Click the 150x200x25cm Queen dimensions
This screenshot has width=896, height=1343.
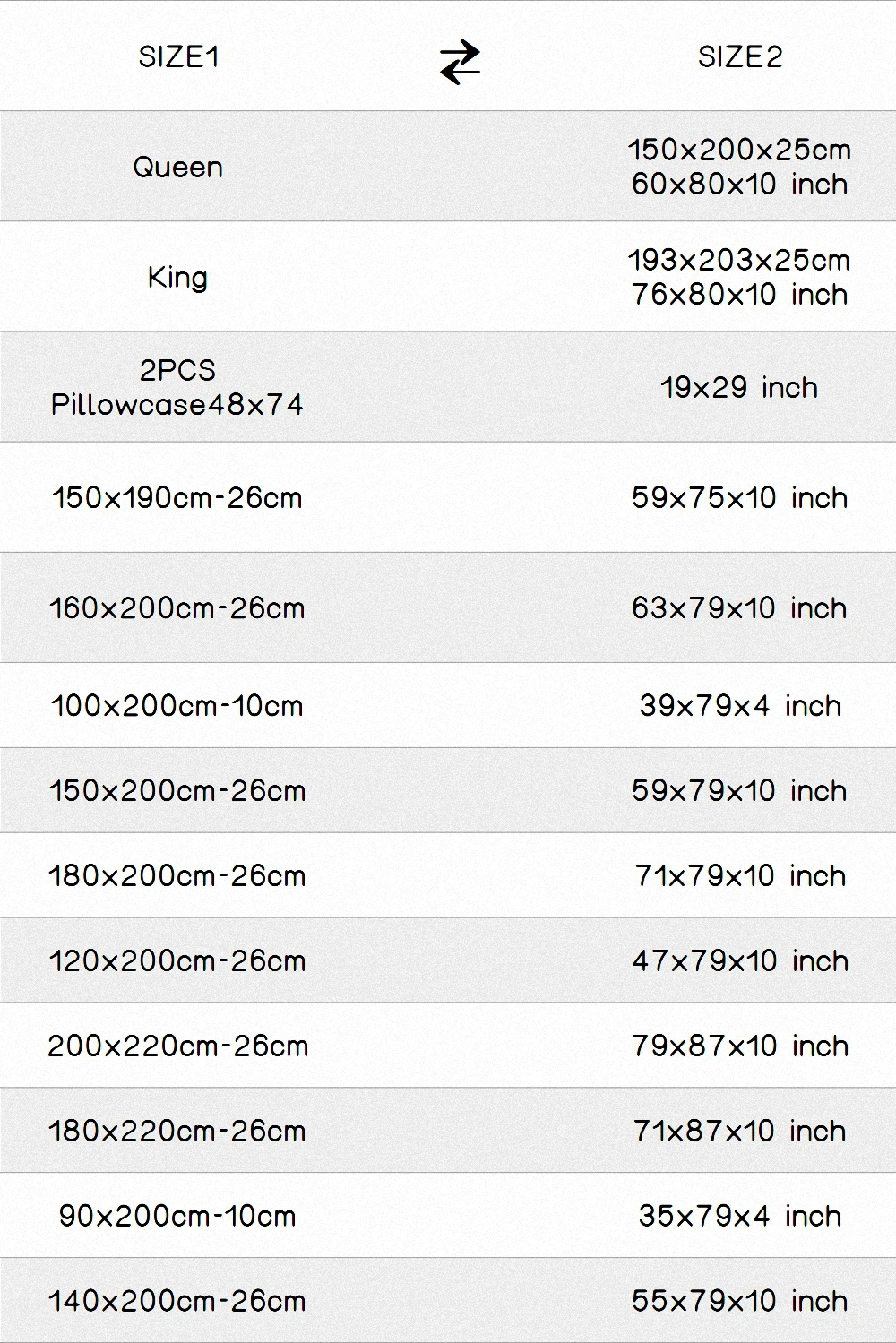739,150
